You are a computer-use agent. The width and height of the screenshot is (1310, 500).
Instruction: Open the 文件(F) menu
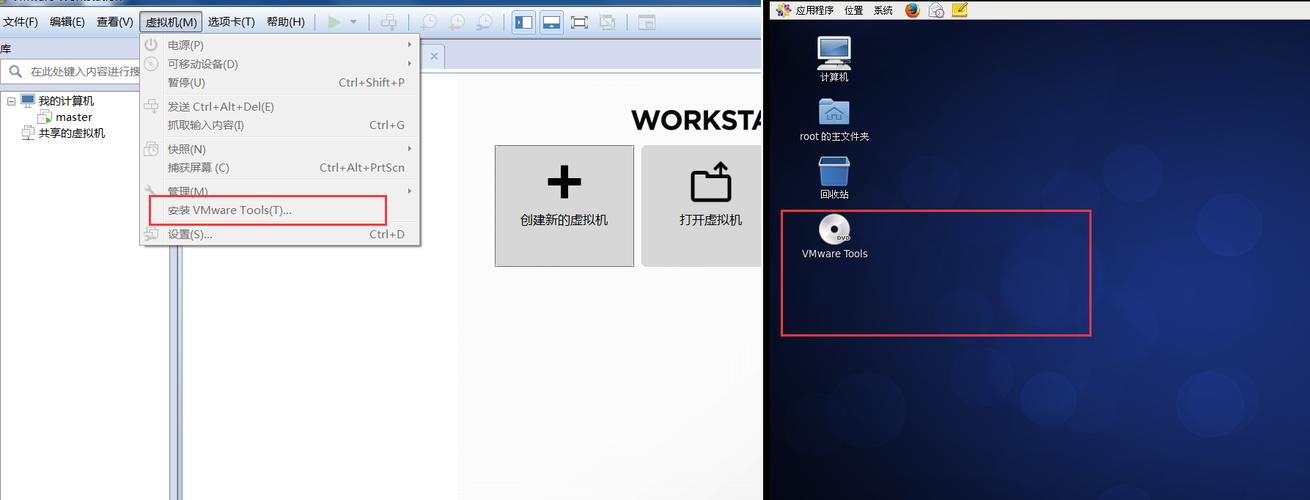click(20, 22)
